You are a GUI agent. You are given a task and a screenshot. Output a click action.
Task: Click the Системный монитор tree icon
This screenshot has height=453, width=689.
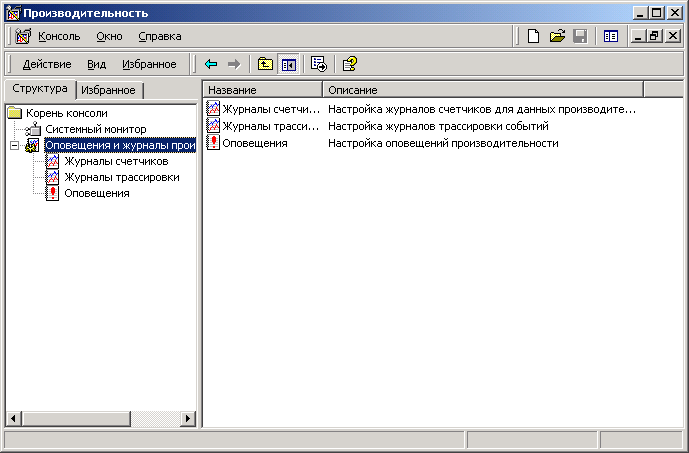(33, 129)
